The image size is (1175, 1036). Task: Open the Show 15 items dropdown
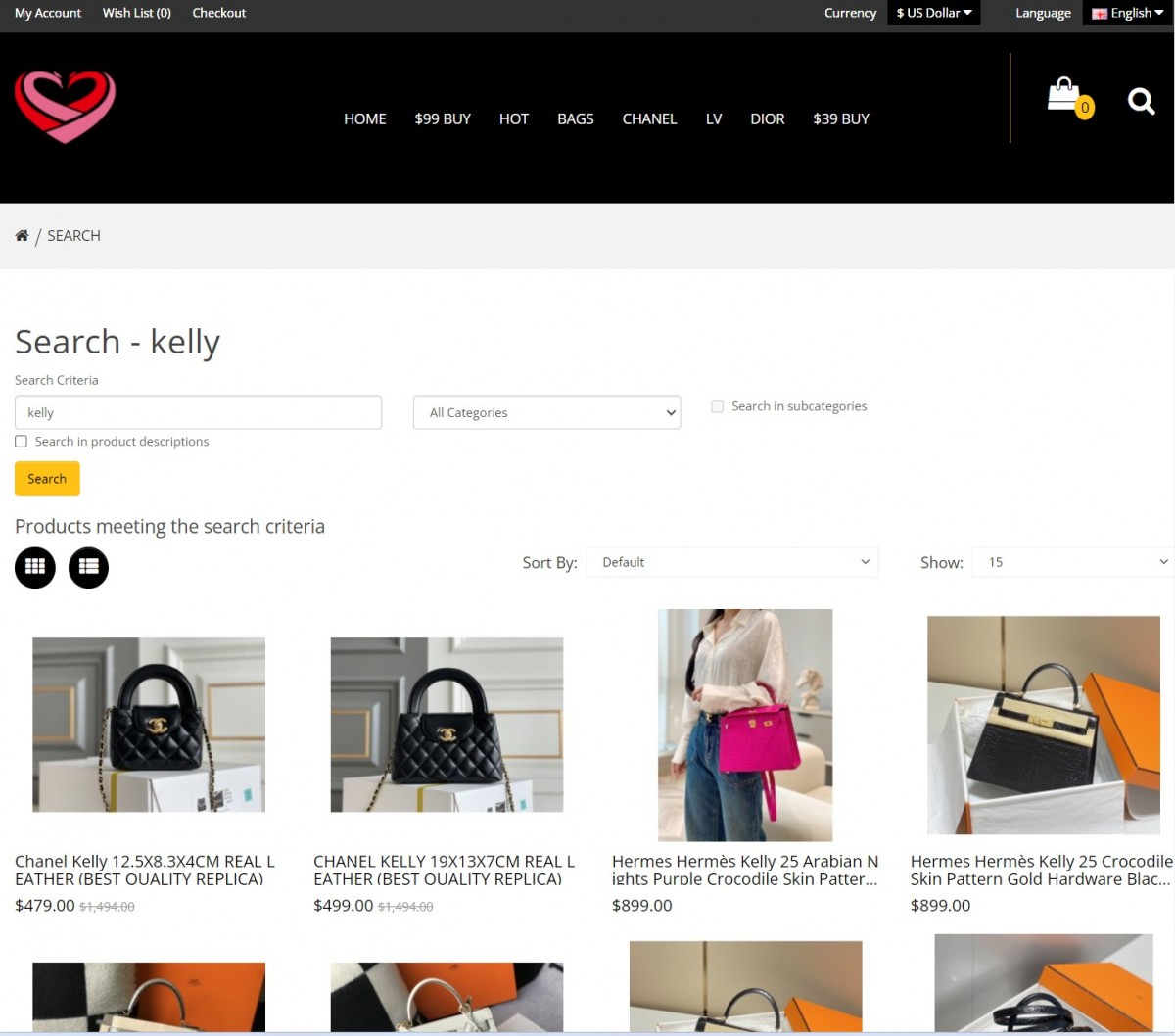[1074, 562]
